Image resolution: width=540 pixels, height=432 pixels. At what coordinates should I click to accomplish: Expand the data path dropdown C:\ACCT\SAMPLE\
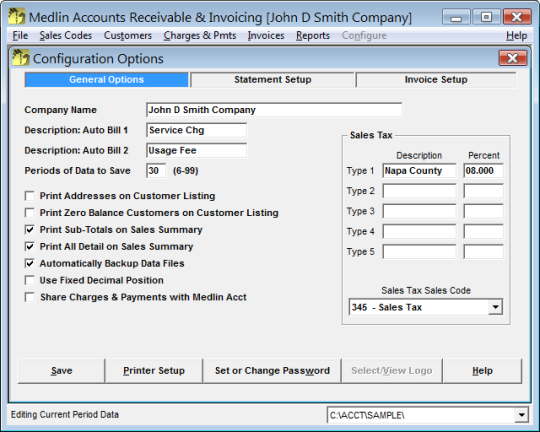click(x=521, y=415)
